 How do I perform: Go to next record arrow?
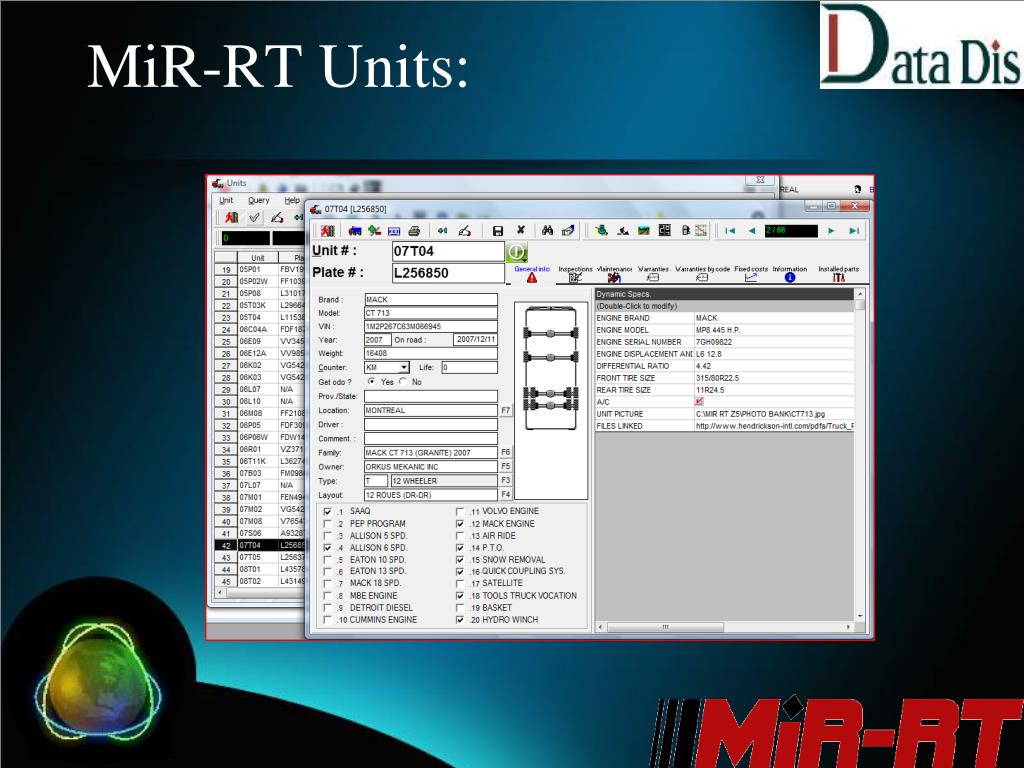point(831,231)
